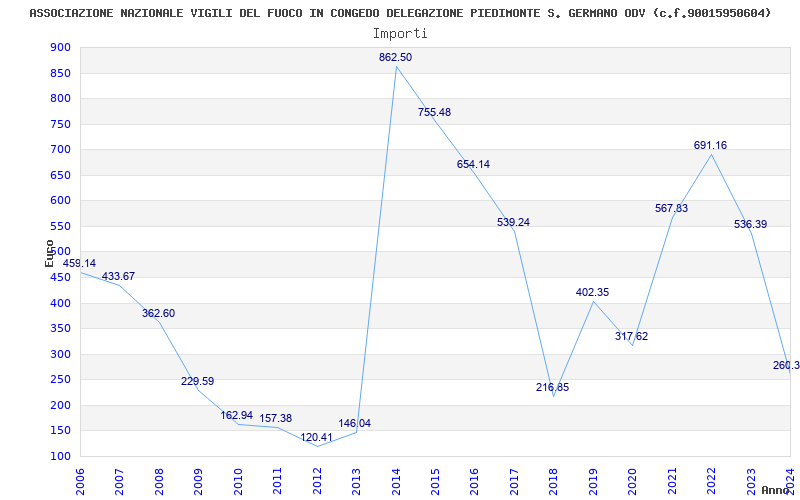Click the 459.14 data label
This screenshot has height=500, width=800.
[79, 263]
